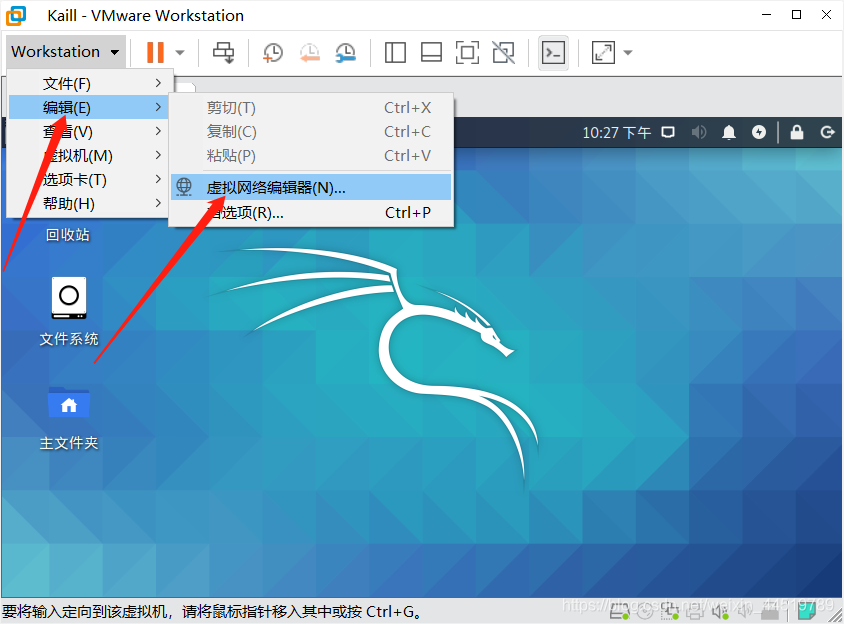The width and height of the screenshot is (844, 624).
Task: Click the network adapter icon in status bar
Action: tap(670, 611)
